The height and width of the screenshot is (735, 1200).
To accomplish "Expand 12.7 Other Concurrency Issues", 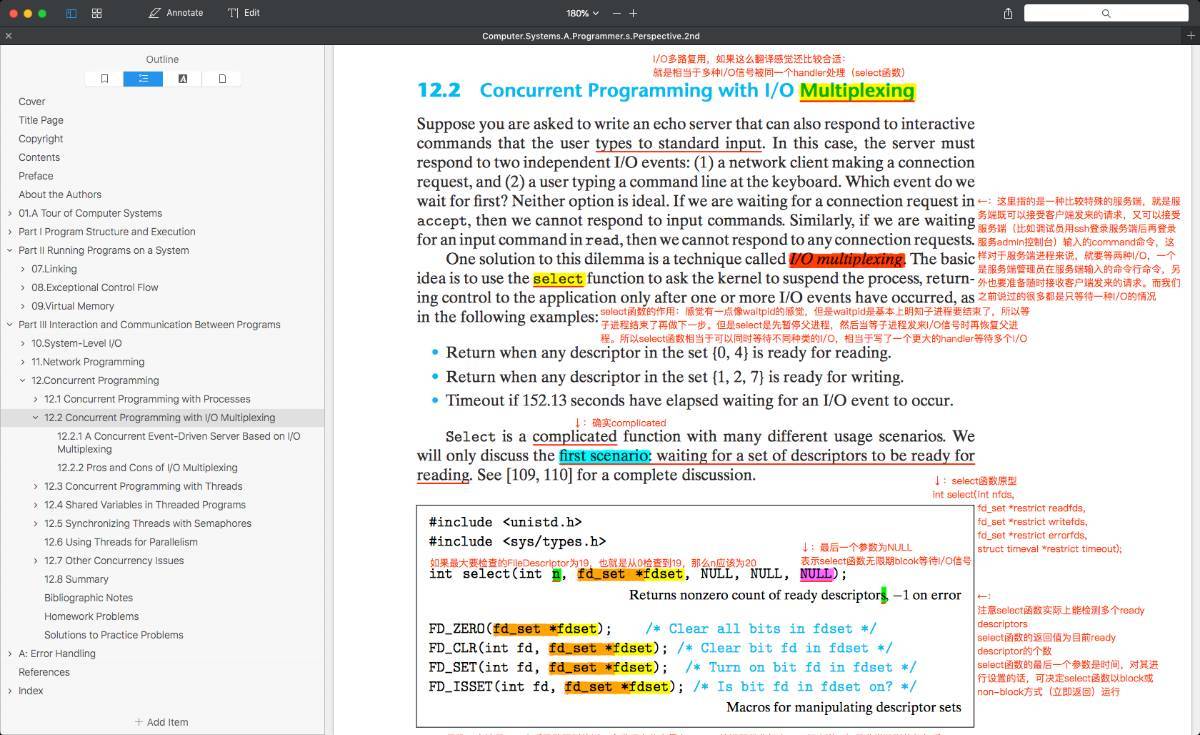I will click(35, 561).
